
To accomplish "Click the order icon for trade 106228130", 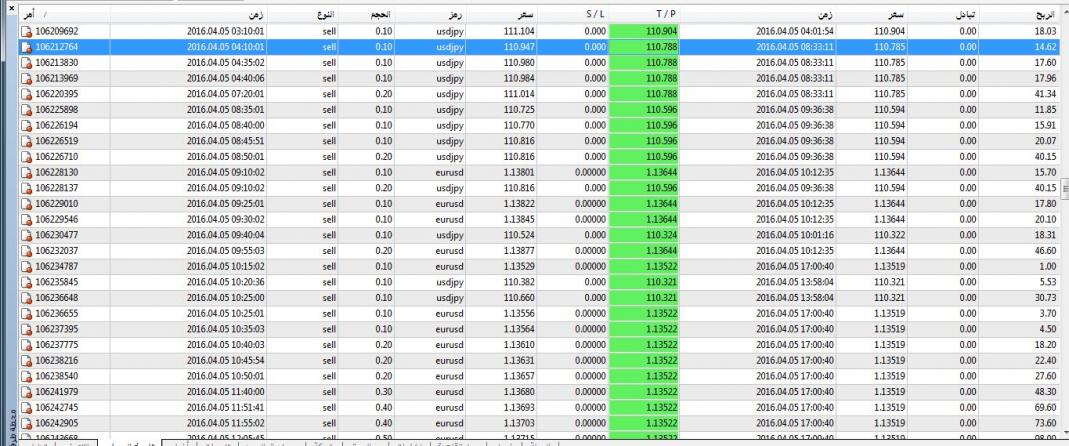I will pos(27,172).
